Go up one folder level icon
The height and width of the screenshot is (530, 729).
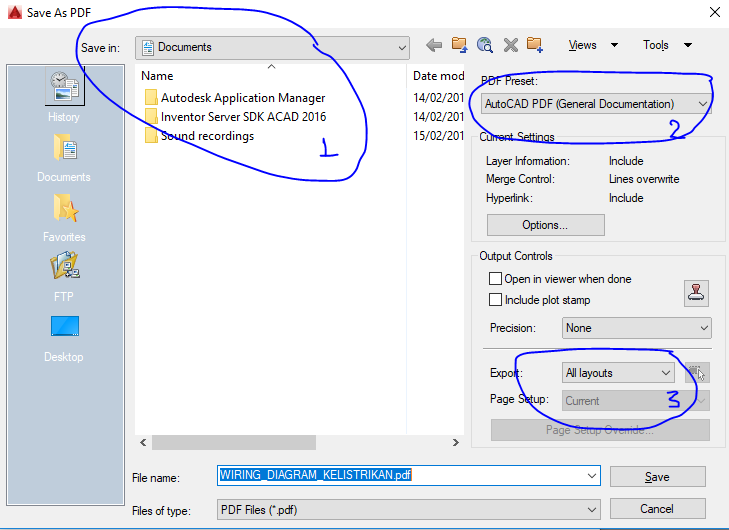459,45
